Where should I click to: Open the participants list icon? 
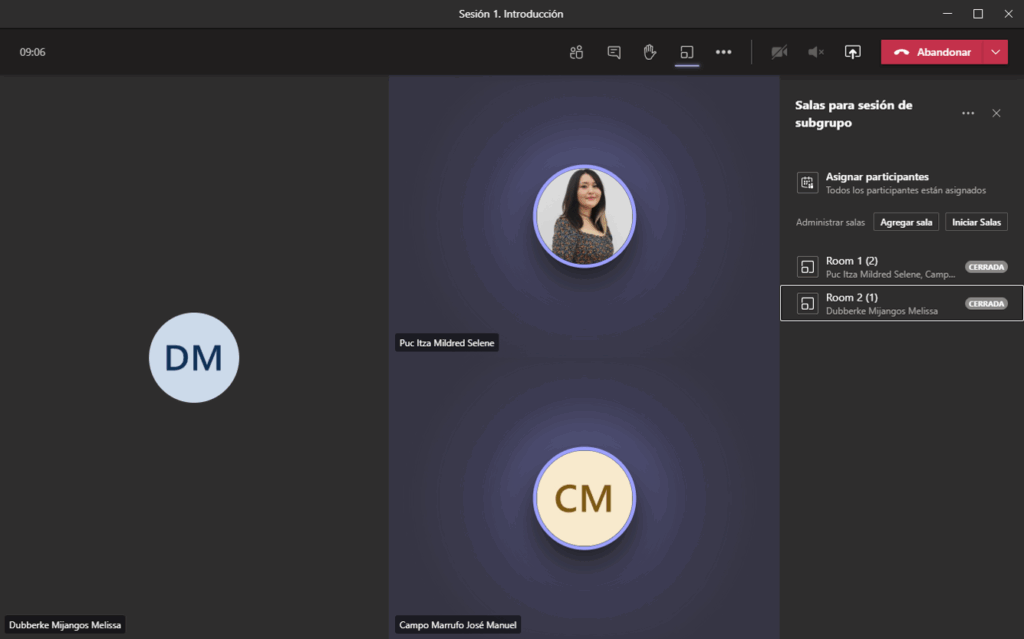(576, 52)
